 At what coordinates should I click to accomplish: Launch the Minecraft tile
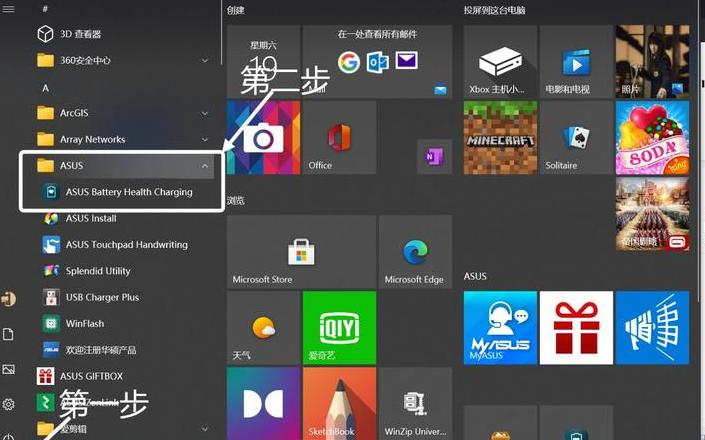[x=500, y=138]
